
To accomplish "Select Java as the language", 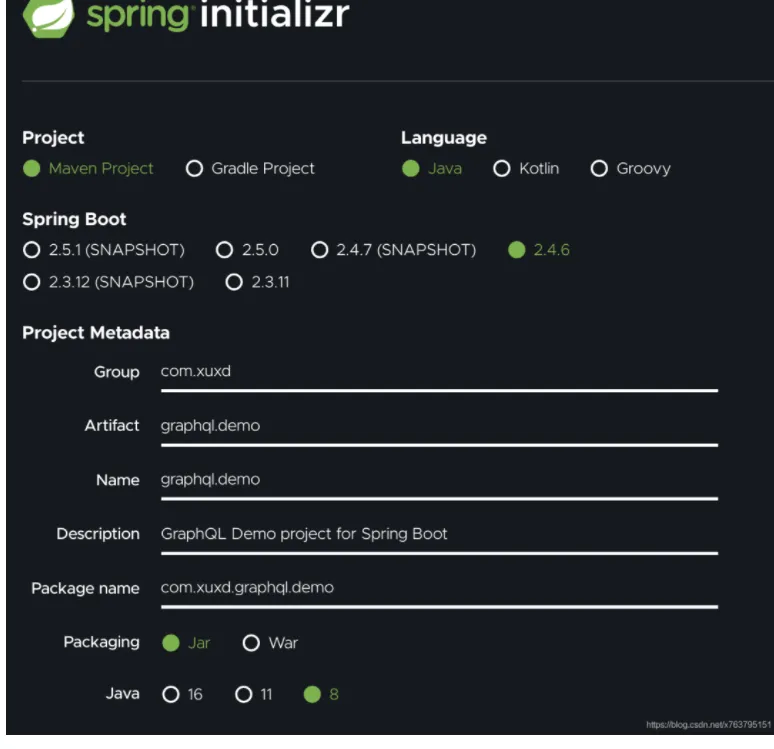I will (x=411, y=168).
